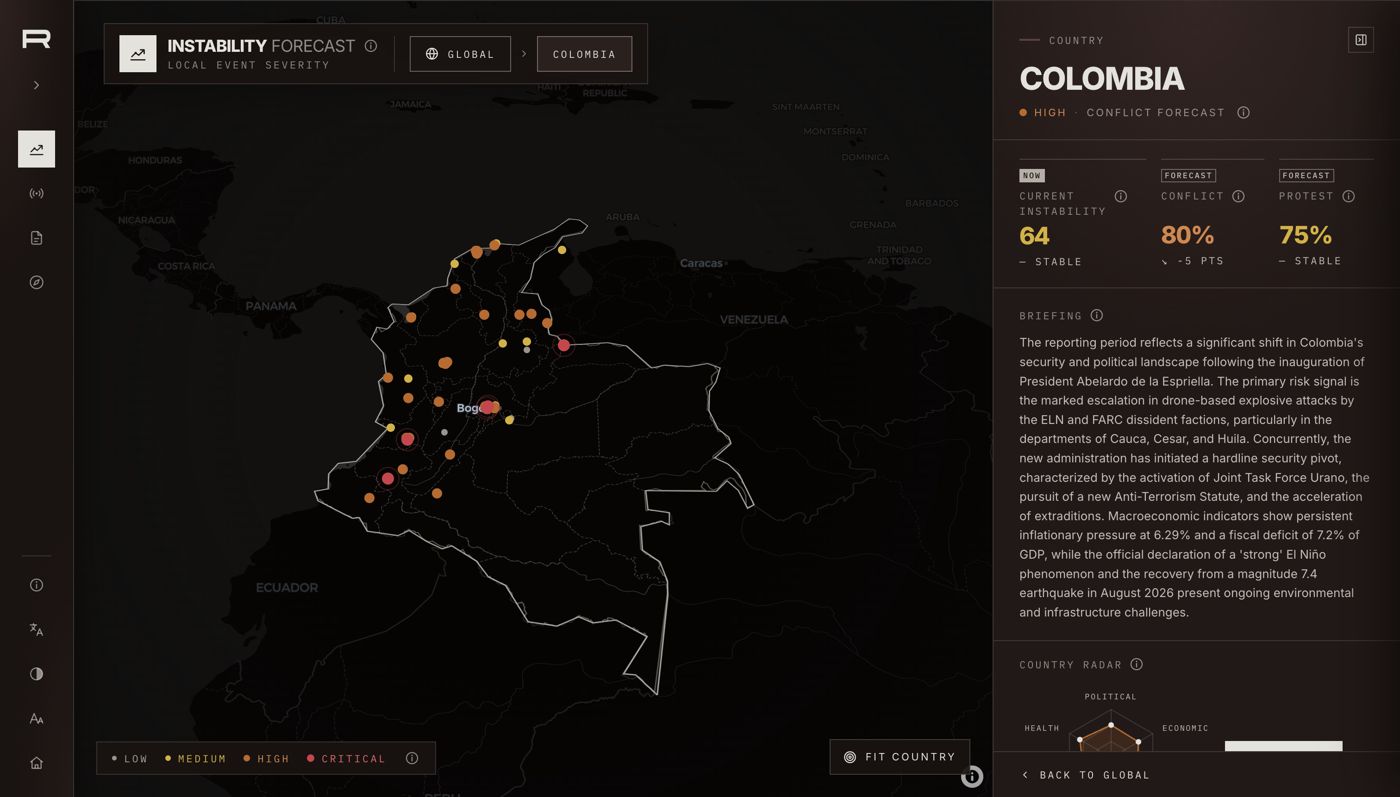1400x797 pixels.
Task: Click the R logo in the sidebar
Action: tap(36, 39)
